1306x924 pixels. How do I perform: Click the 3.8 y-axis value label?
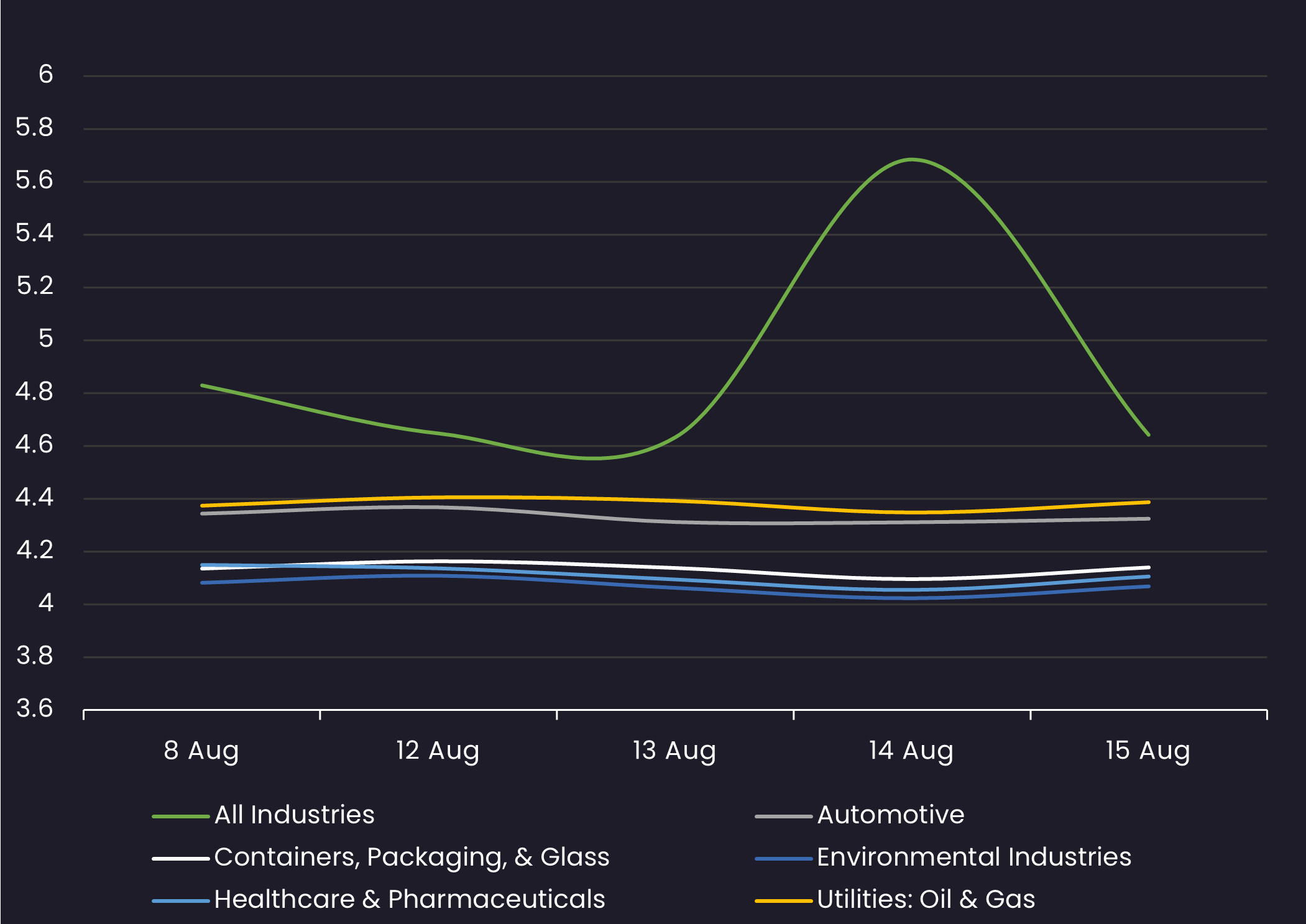click(x=35, y=656)
